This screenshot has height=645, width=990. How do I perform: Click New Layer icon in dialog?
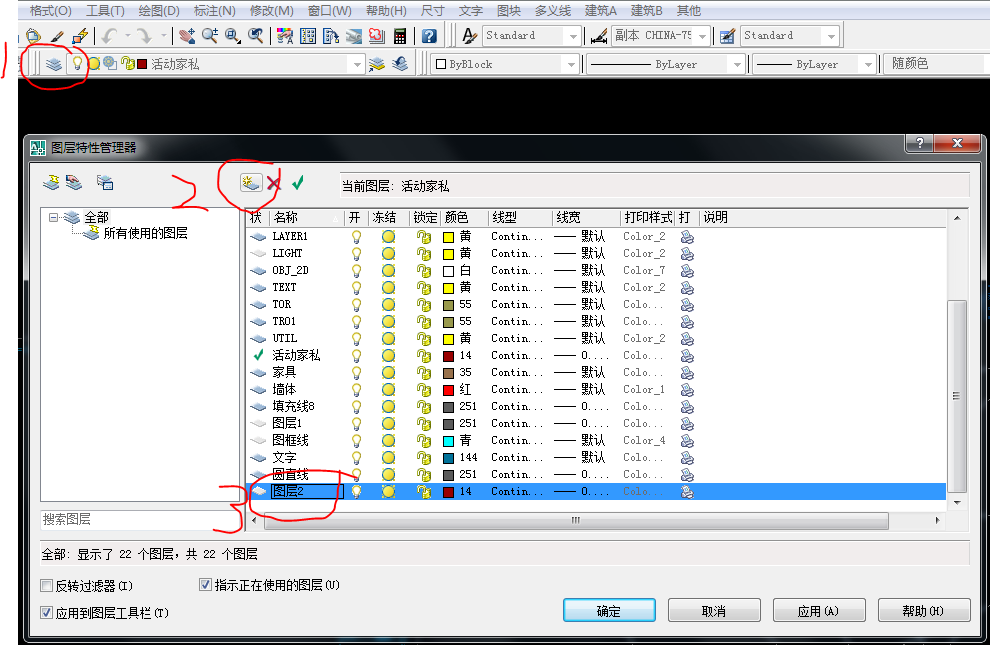point(251,183)
